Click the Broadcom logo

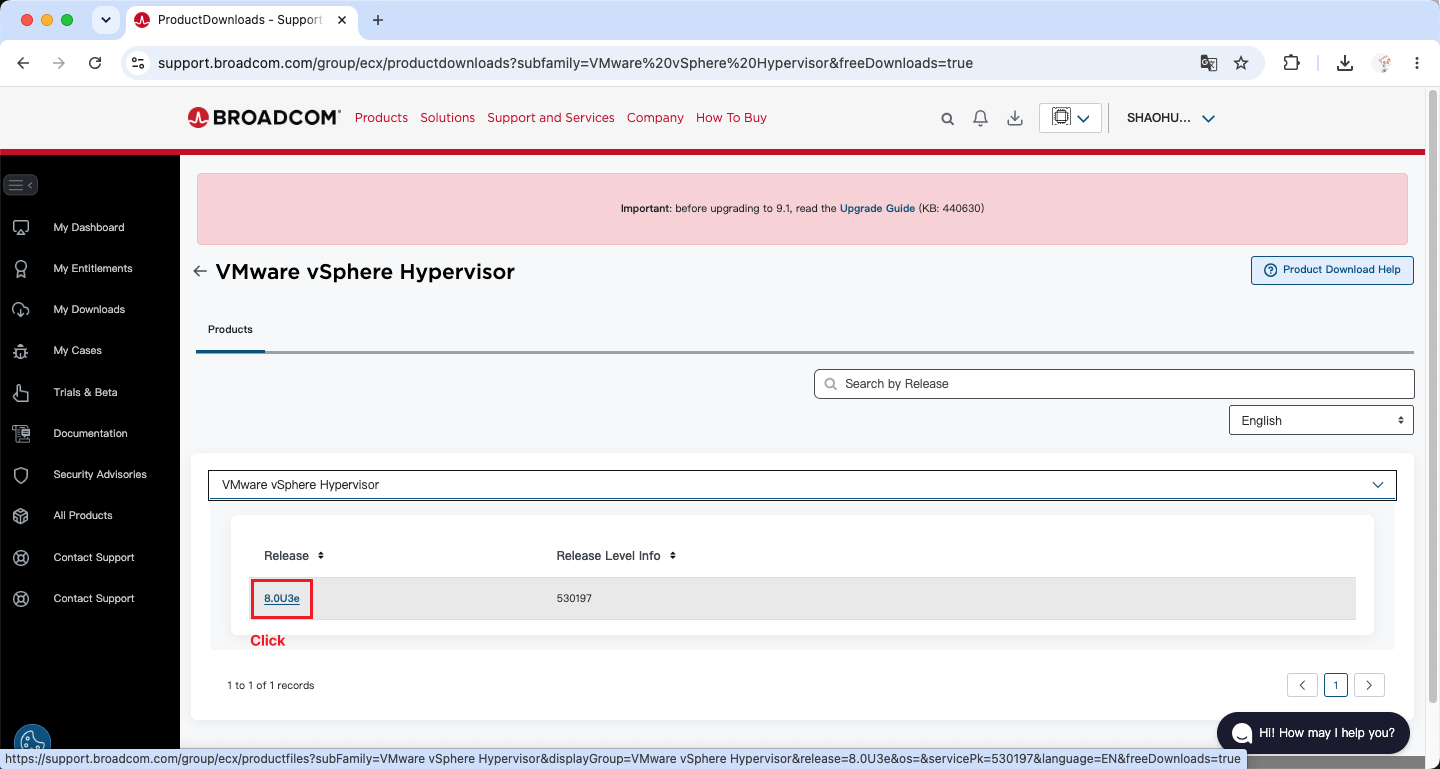(264, 118)
